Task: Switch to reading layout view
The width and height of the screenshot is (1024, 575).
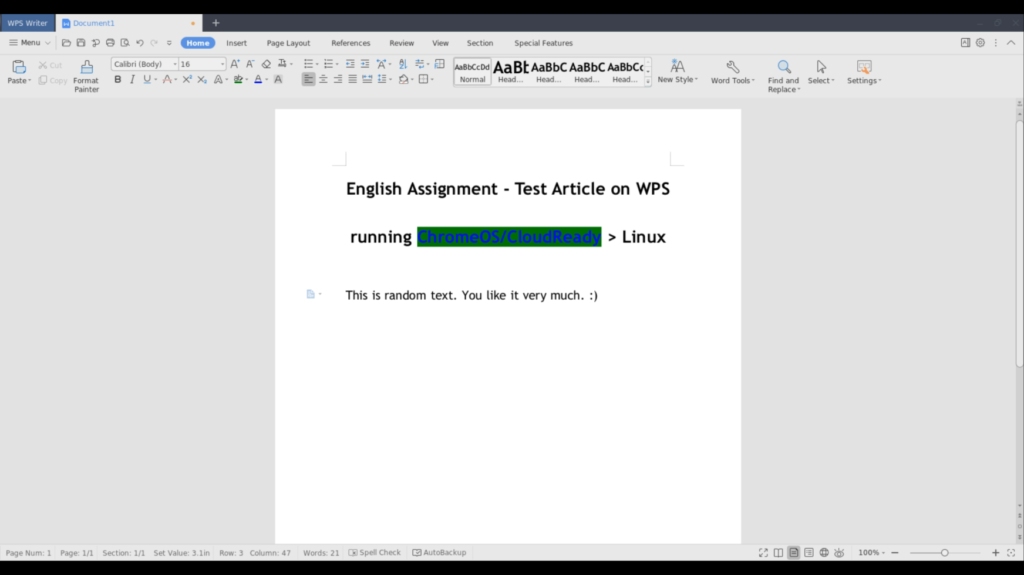Action: [x=778, y=553]
